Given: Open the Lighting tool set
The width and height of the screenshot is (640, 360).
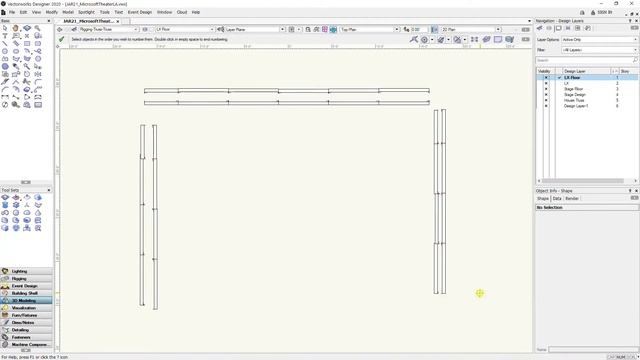Looking at the screenshot, I should (27, 271).
